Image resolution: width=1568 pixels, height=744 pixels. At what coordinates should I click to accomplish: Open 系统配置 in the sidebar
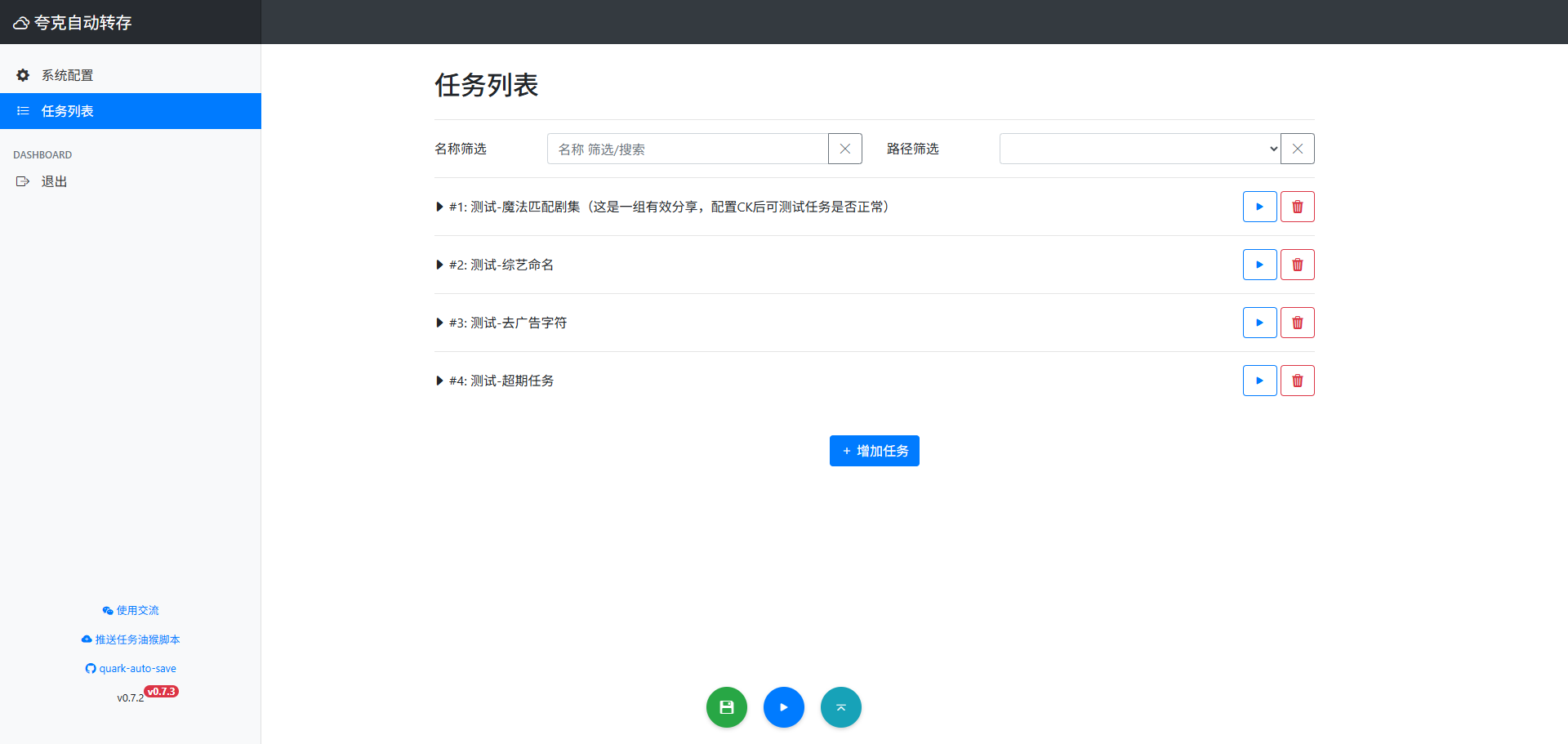[x=67, y=75]
